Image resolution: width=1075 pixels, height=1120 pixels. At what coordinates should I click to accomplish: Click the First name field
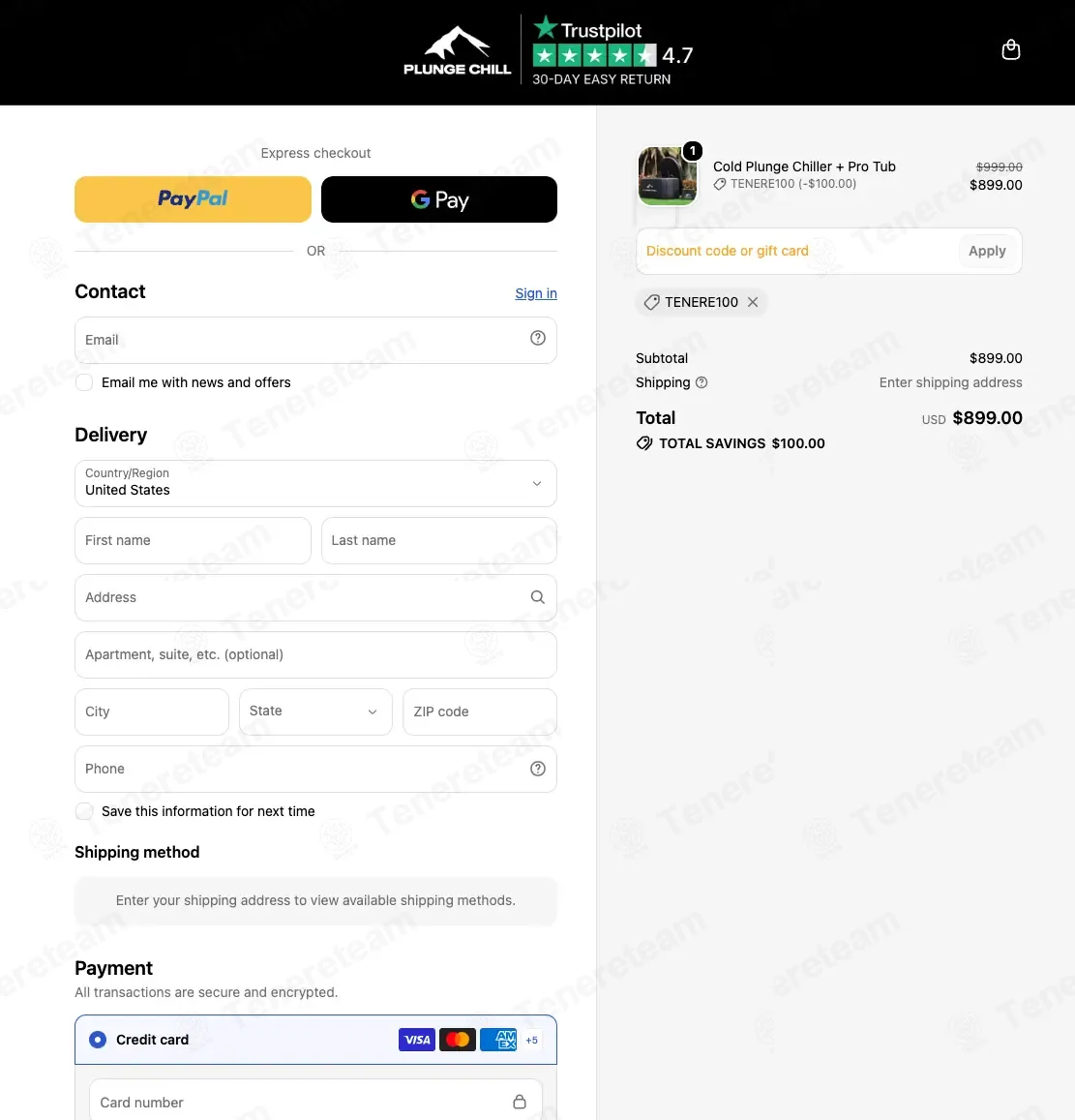[x=193, y=541]
